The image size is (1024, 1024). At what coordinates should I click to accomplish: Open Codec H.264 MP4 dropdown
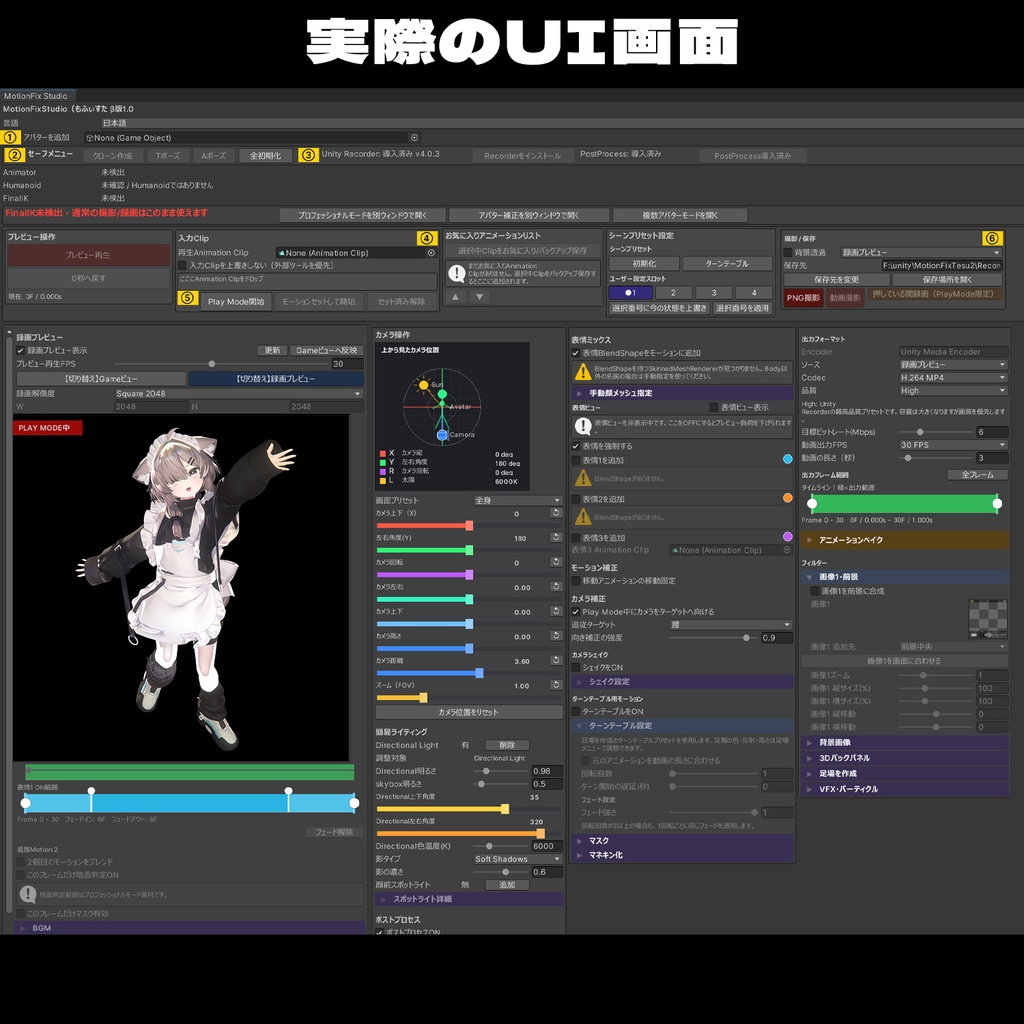coord(953,377)
